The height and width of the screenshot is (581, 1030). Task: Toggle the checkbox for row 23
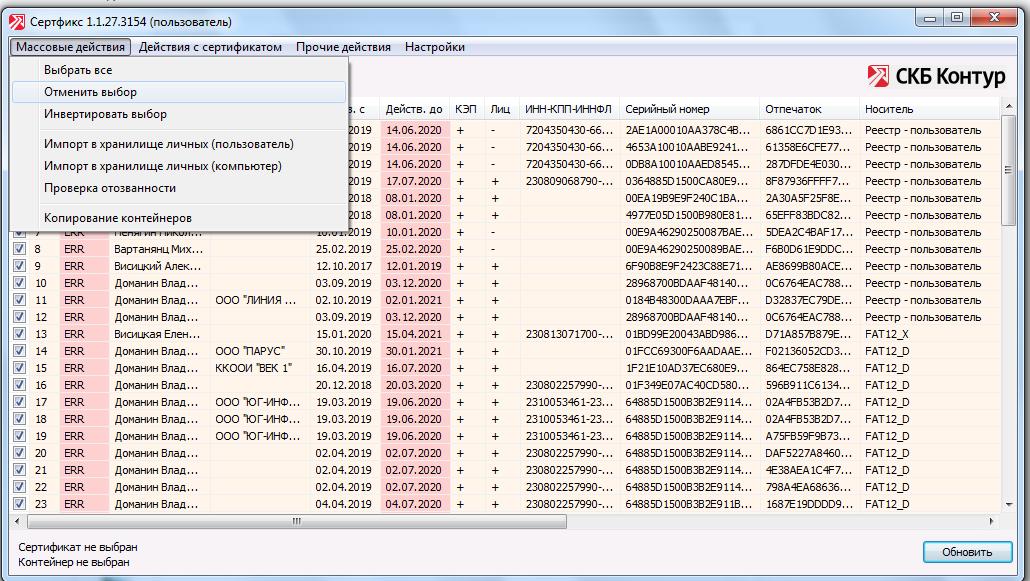pos(20,504)
